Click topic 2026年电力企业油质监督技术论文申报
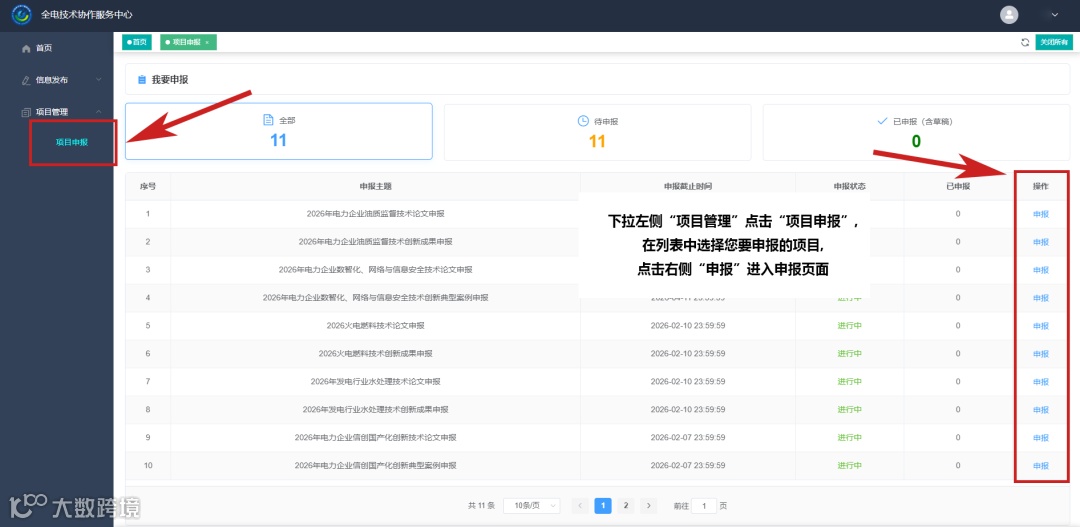 (375, 214)
